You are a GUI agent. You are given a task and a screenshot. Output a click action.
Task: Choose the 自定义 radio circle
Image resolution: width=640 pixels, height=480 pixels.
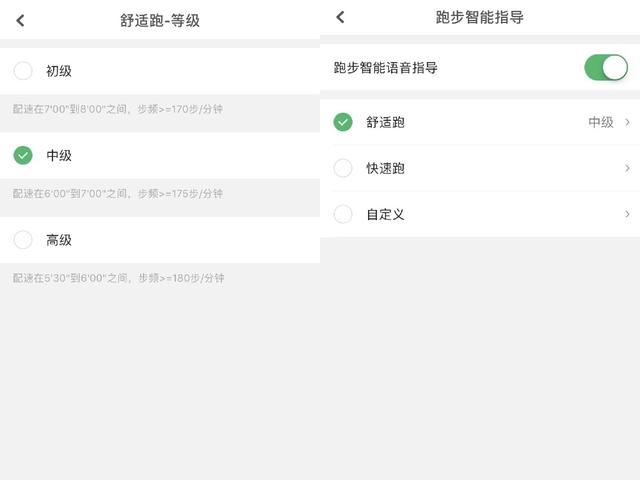343,214
